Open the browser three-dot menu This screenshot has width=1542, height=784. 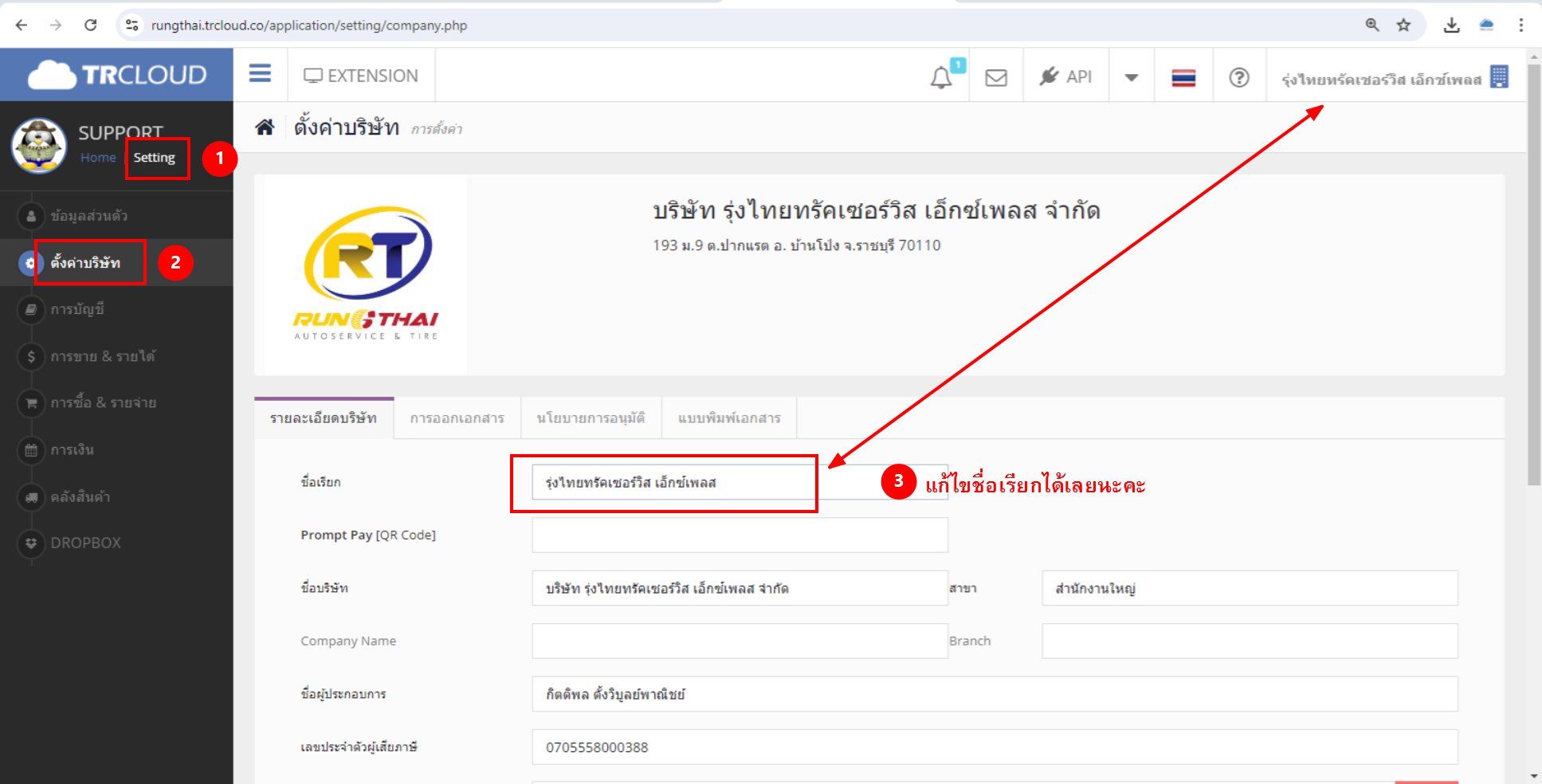[1520, 25]
